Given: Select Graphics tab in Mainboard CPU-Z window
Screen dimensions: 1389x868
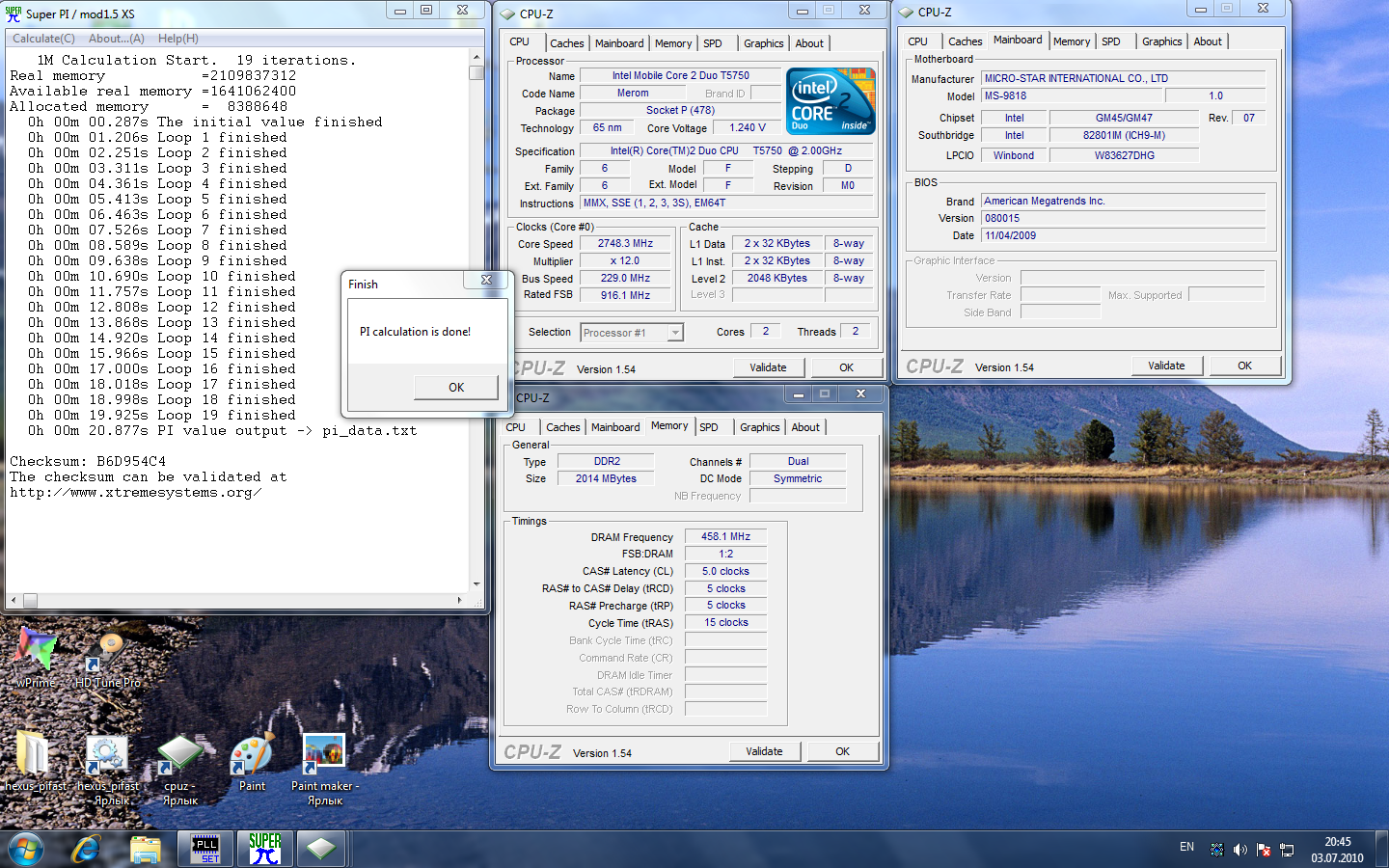Looking at the screenshot, I should pos(1161,41).
